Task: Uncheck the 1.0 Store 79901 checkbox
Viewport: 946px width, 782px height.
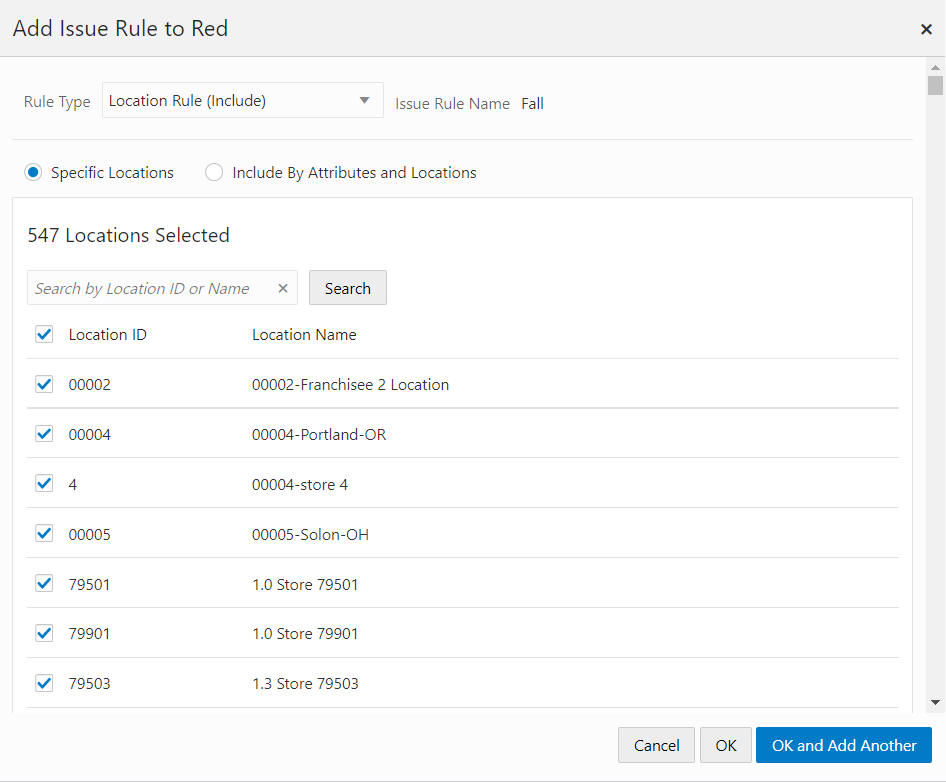Action: [44, 634]
